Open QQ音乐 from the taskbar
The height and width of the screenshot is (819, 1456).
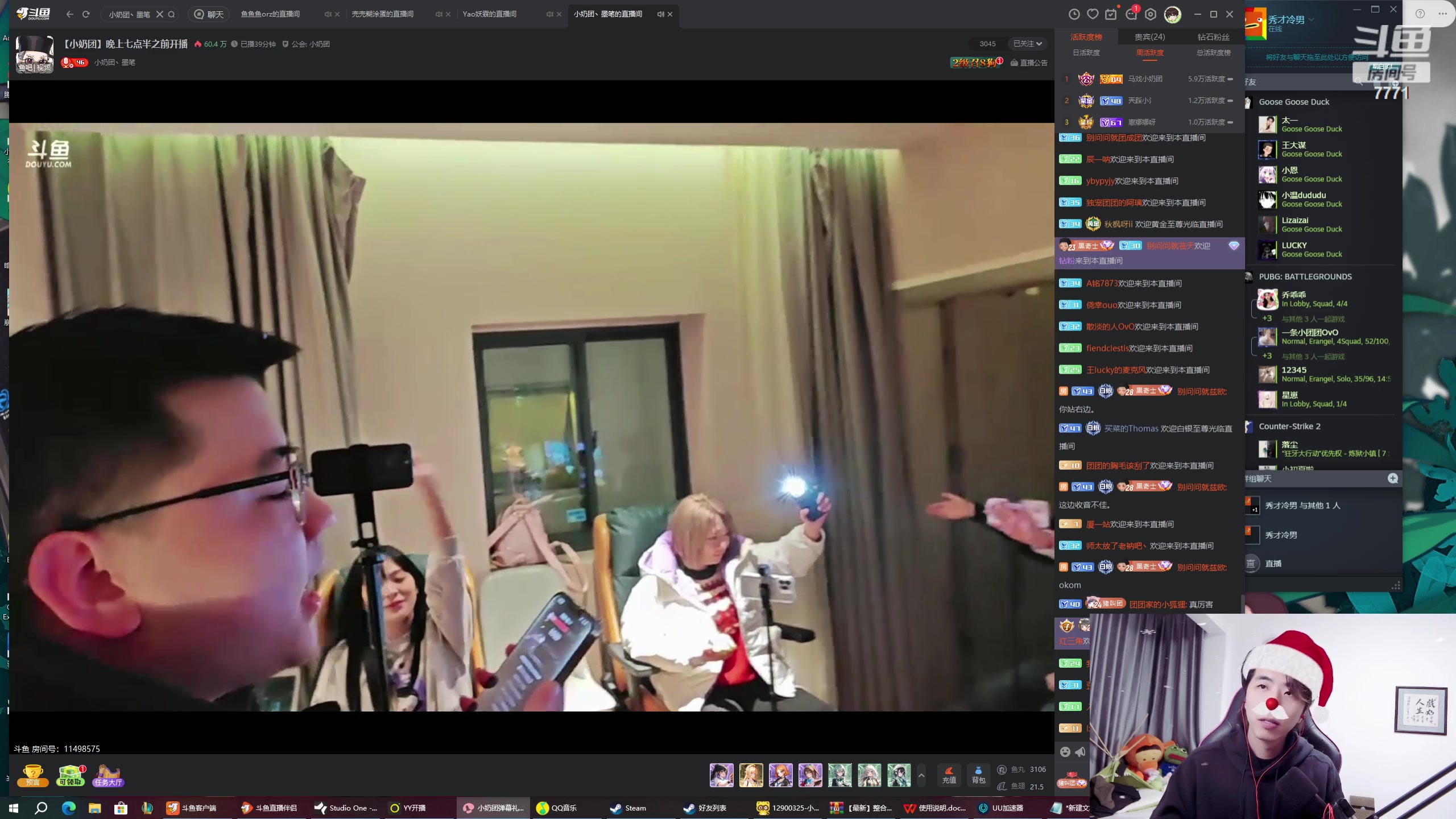(x=557, y=808)
